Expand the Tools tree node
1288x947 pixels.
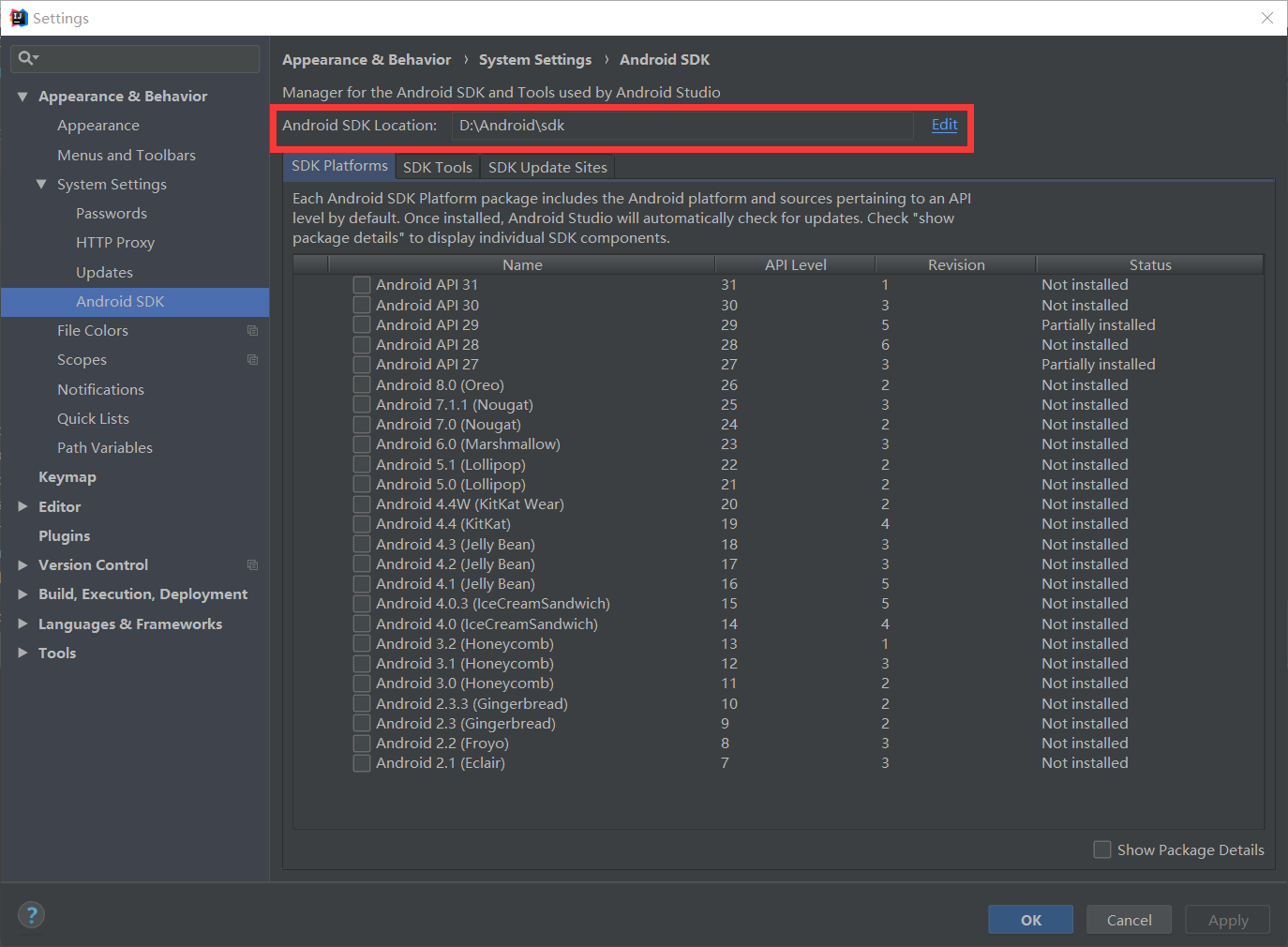[x=22, y=653]
